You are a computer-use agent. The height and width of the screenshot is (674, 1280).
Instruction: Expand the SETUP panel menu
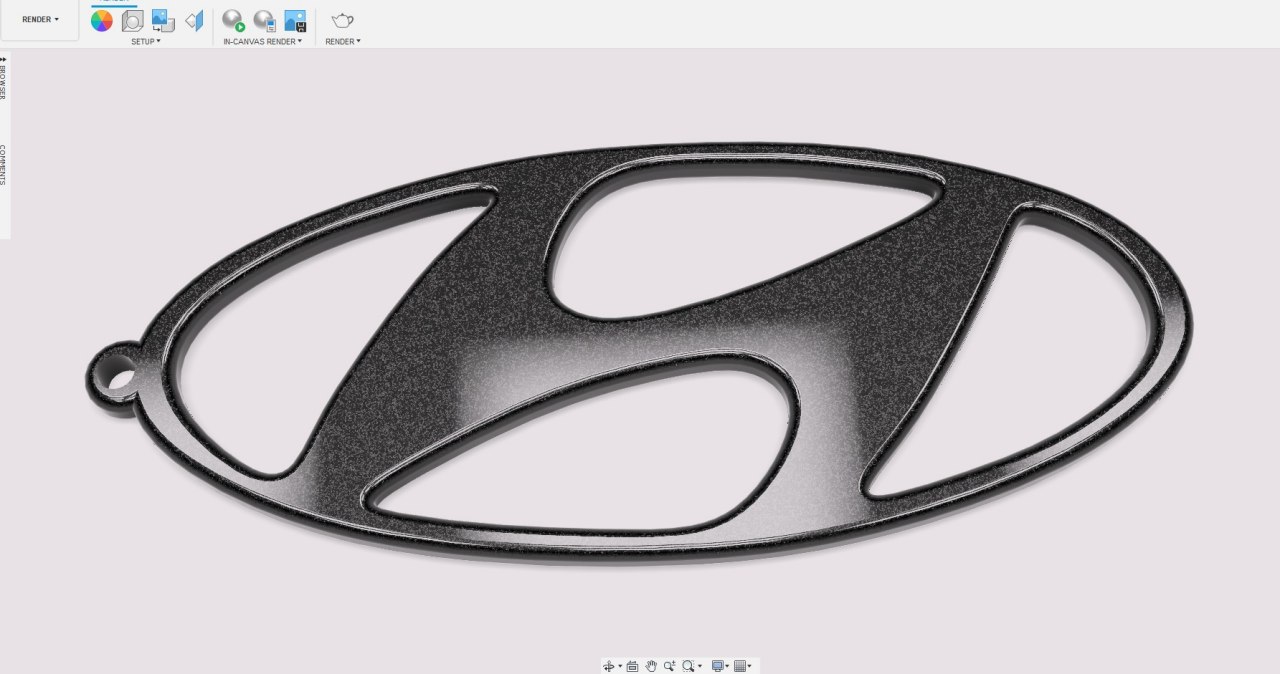tap(146, 41)
